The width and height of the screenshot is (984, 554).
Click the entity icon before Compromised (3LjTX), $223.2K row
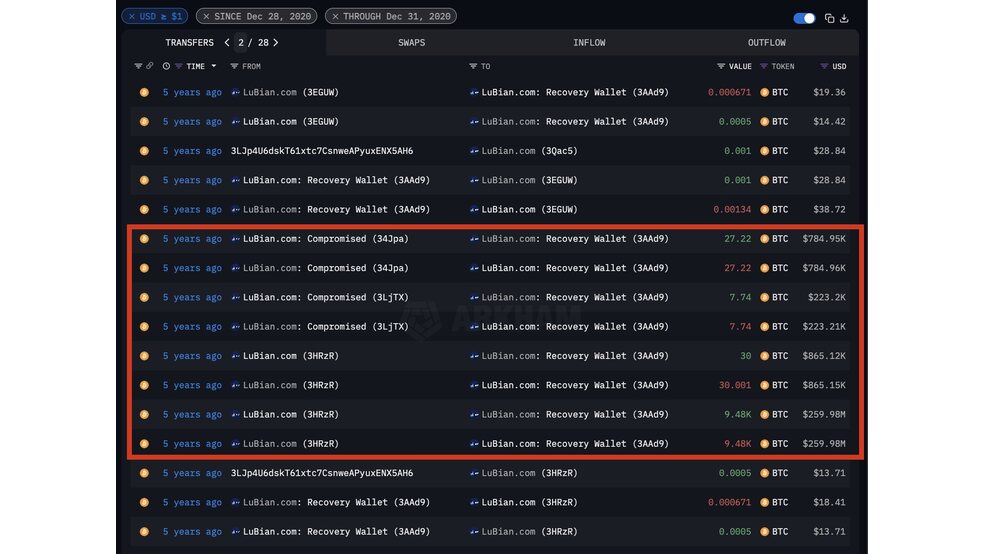click(x=236, y=297)
